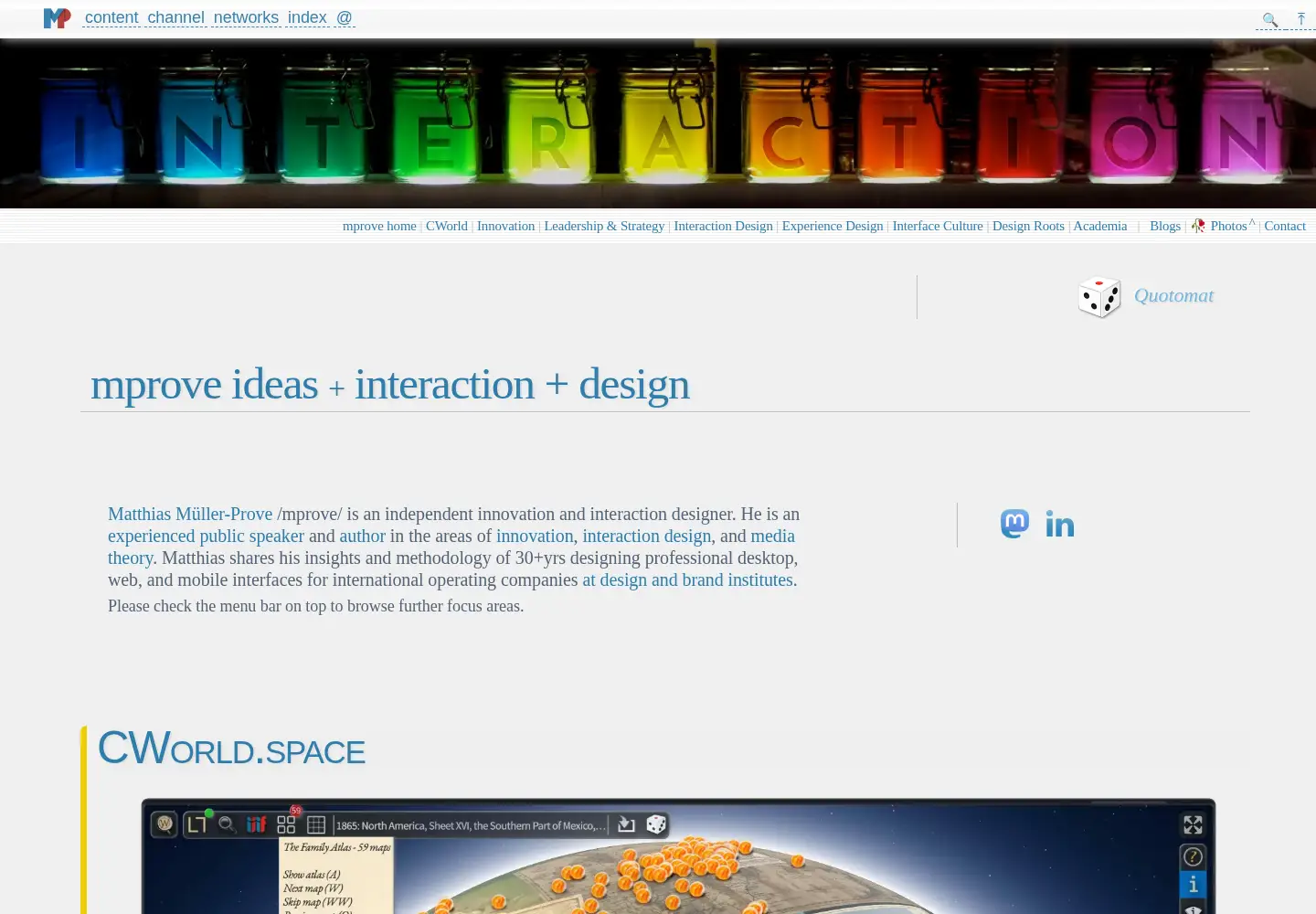Click the Quotomat text link
The width and height of the screenshot is (1316, 914).
point(1173,295)
